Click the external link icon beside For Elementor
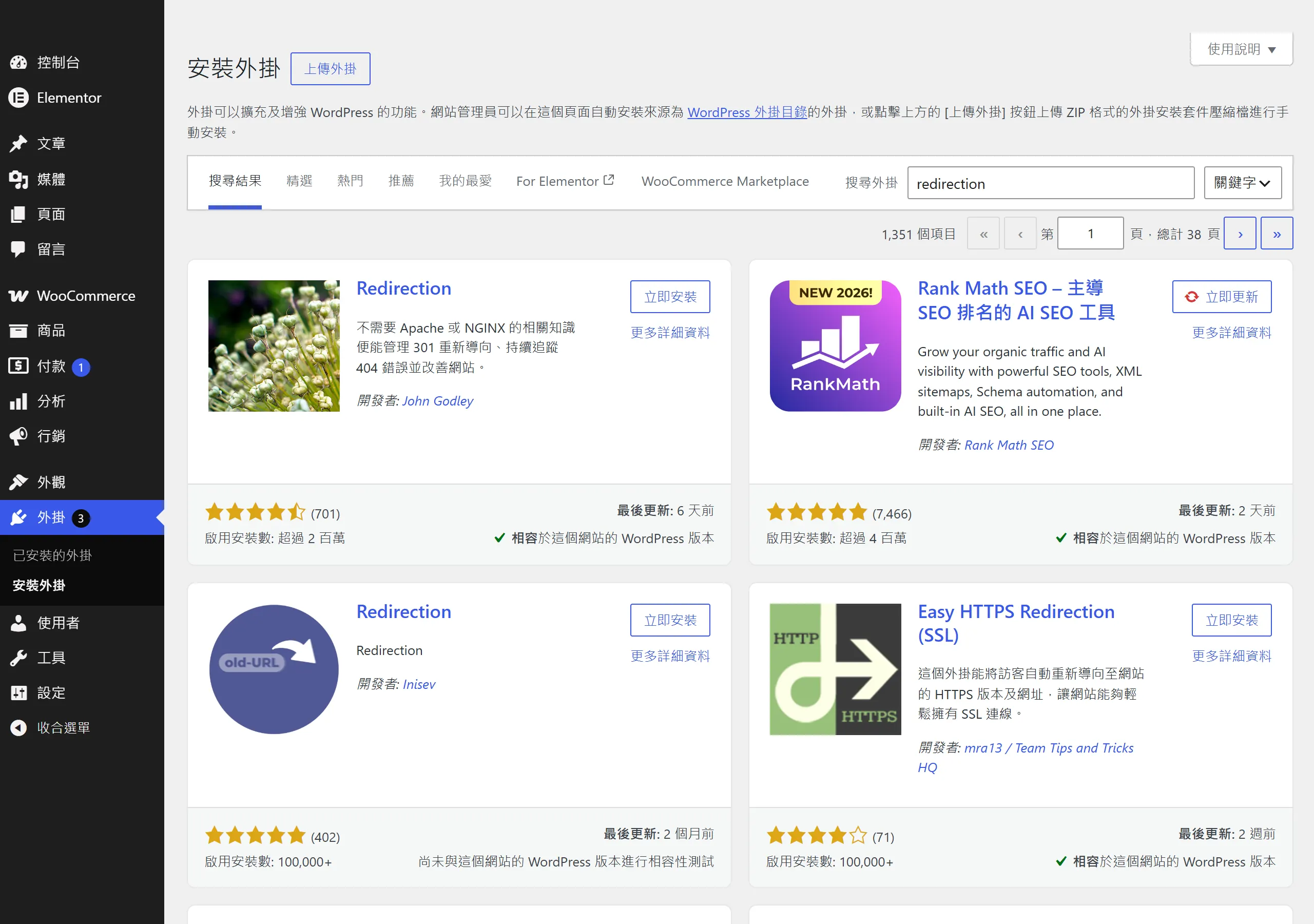This screenshot has height=924, width=1314. pyautogui.click(x=609, y=180)
